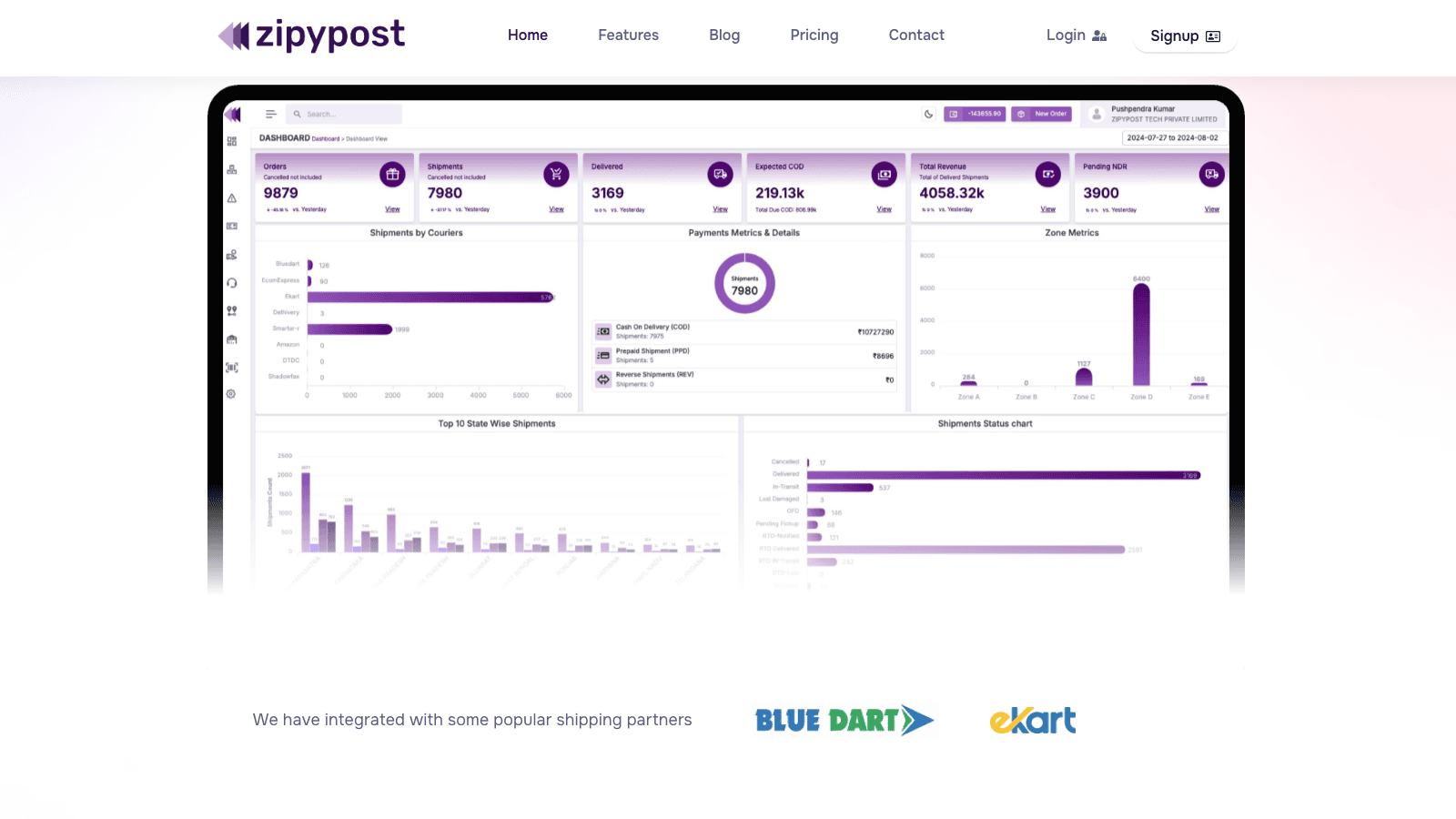Click the Shipments donut chart center

pos(744,284)
